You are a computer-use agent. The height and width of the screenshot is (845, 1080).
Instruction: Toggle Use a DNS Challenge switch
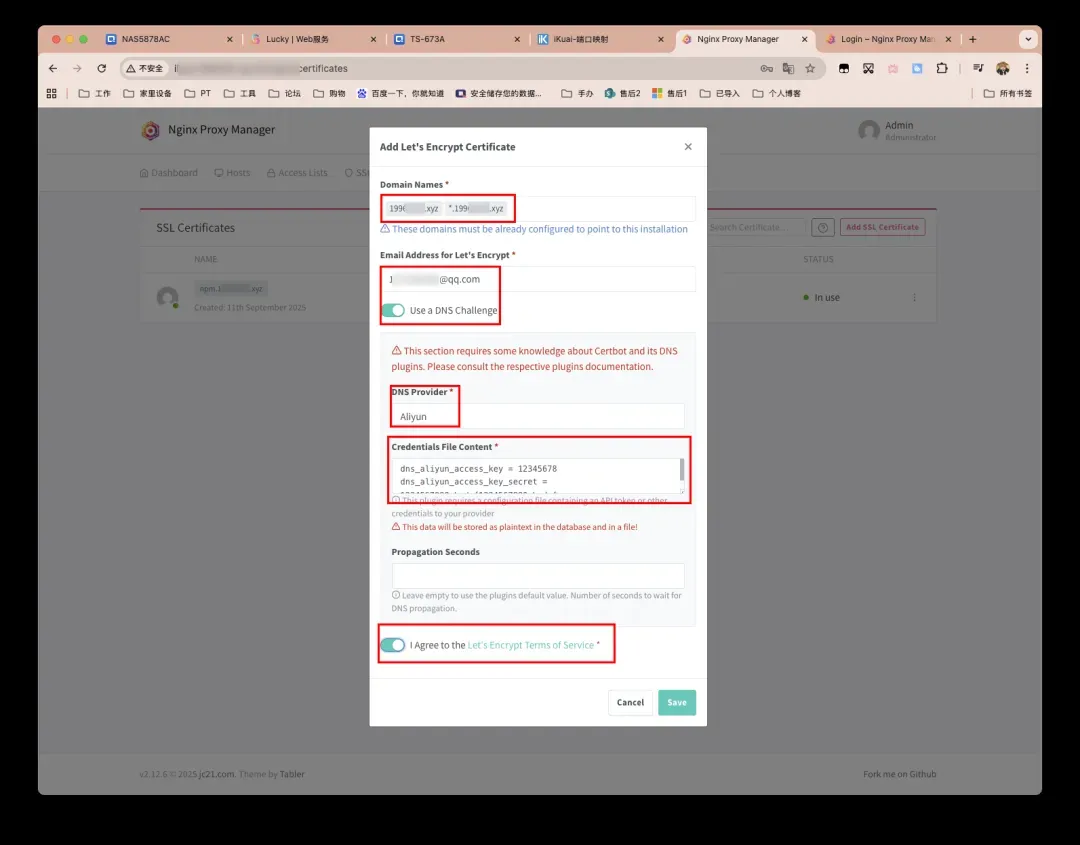(x=393, y=311)
